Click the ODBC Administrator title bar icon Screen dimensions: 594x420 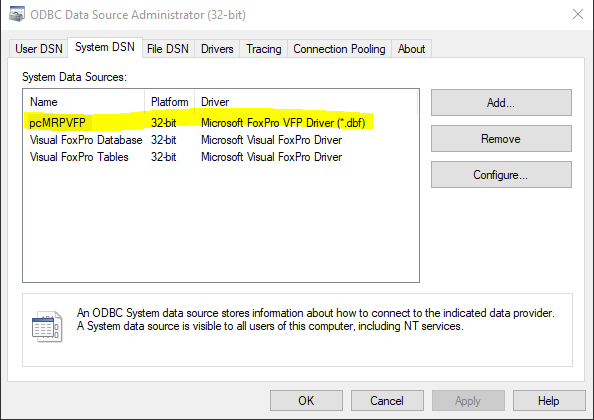click(16, 14)
